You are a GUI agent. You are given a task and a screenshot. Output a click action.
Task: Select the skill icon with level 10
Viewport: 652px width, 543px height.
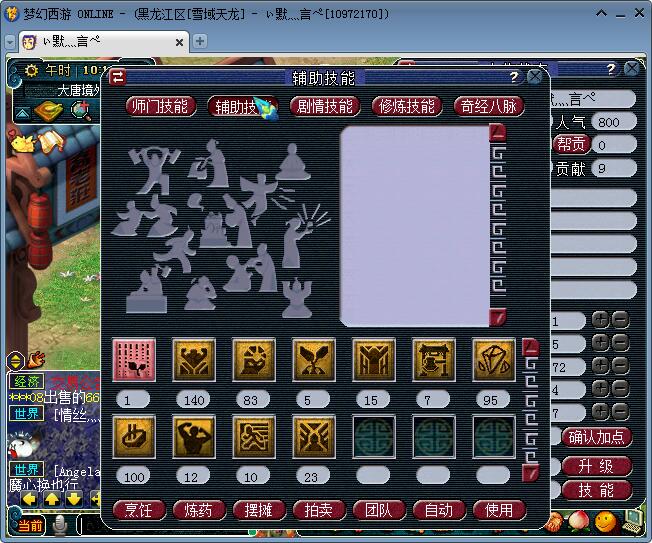[254, 437]
